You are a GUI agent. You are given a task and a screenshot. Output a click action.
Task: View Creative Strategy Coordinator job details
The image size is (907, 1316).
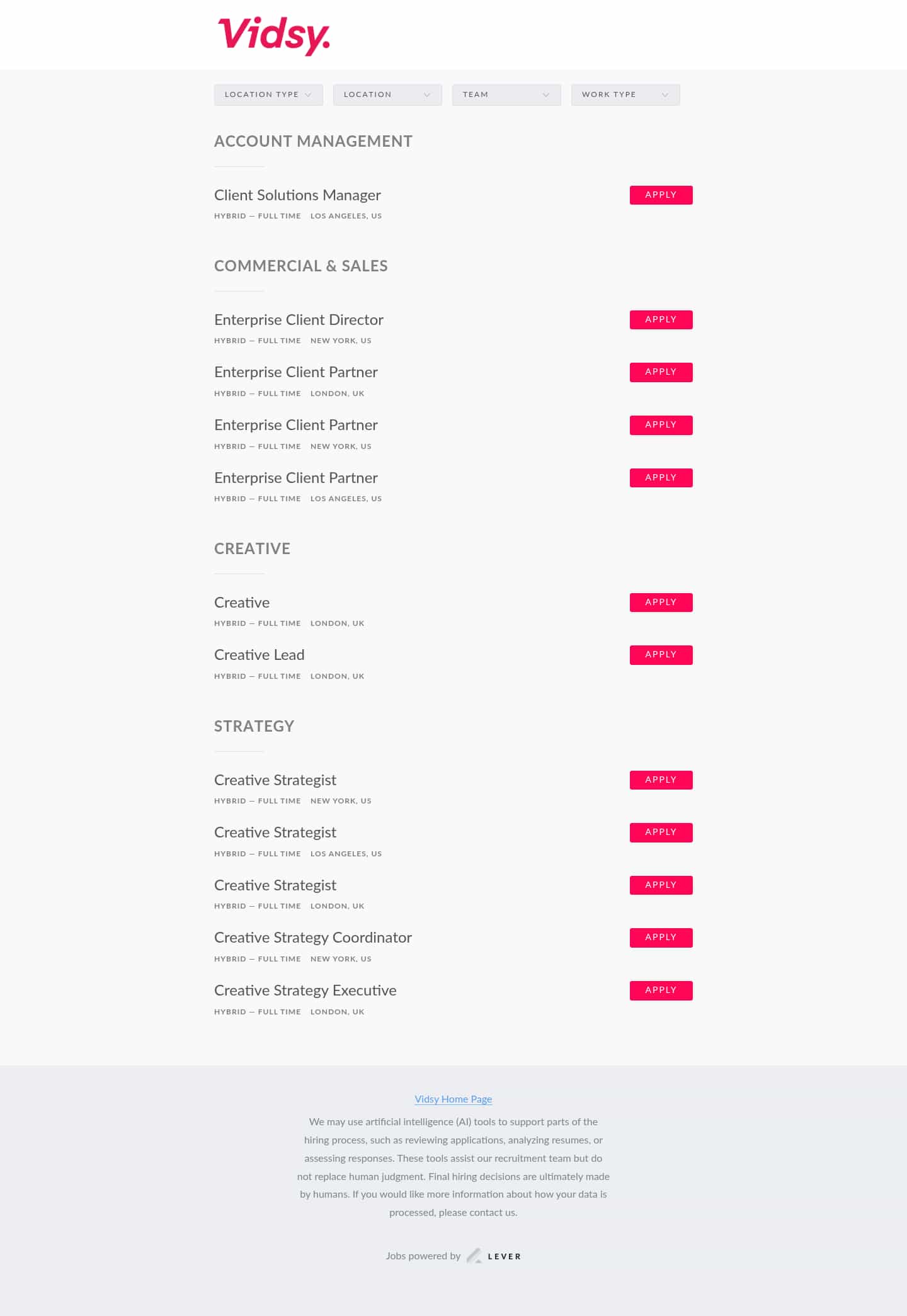pyautogui.click(x=312, y=938)
